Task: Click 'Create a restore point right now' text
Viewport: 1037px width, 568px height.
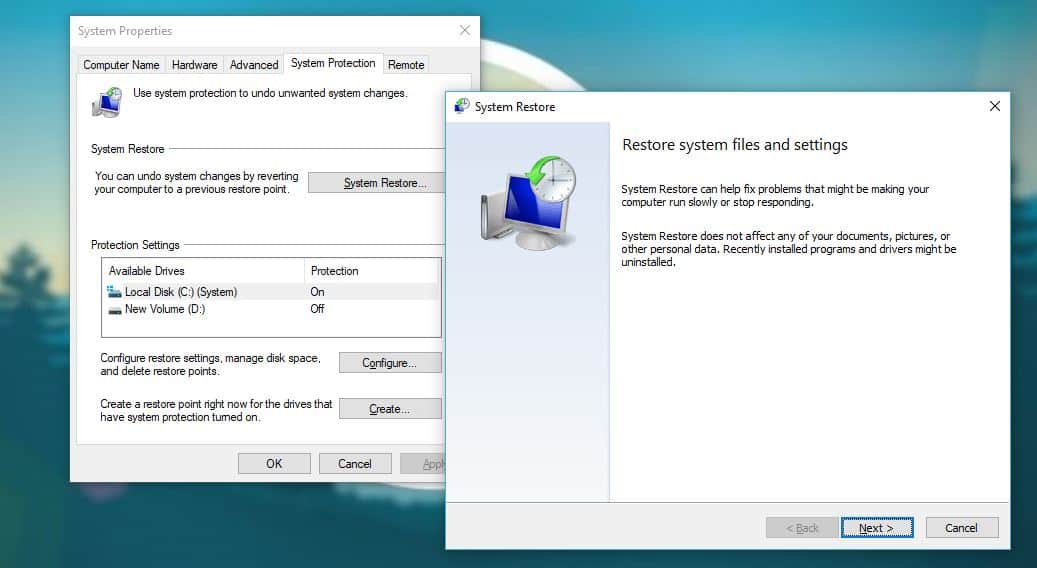Action: (x=216, y=410)
